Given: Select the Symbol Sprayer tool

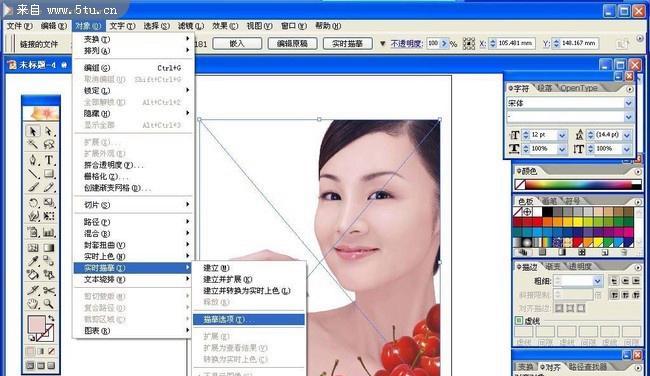Looking at the screenshot, I should coord(32,232).
